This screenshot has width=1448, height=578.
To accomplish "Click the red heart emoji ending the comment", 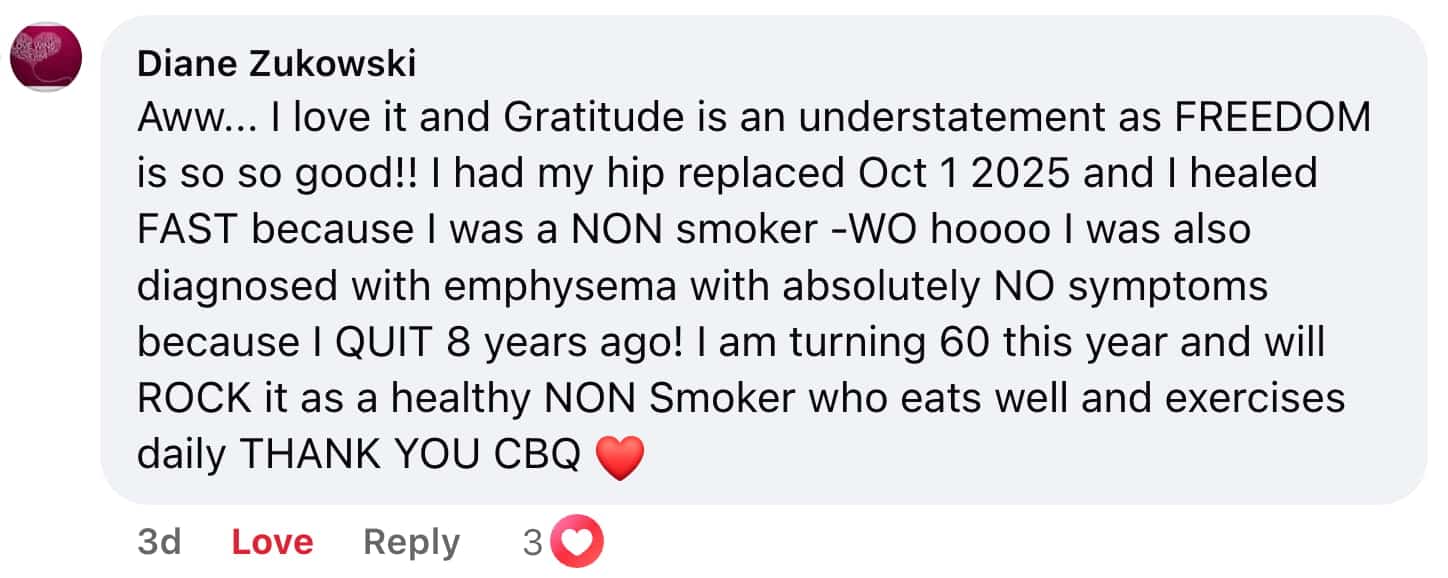I will (x=620, y=458).
